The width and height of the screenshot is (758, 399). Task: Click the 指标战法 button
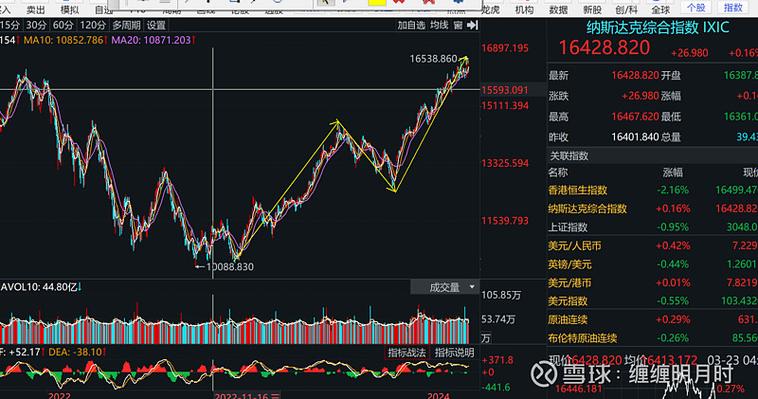tap(407, 353)
